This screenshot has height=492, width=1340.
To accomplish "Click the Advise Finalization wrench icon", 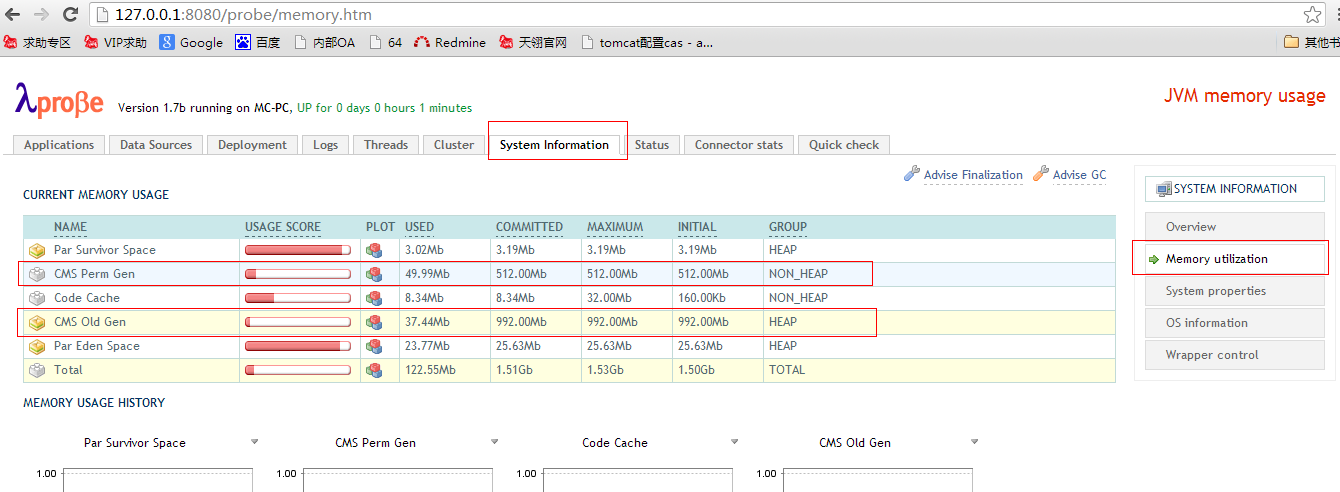I will [x=911, y=174].
